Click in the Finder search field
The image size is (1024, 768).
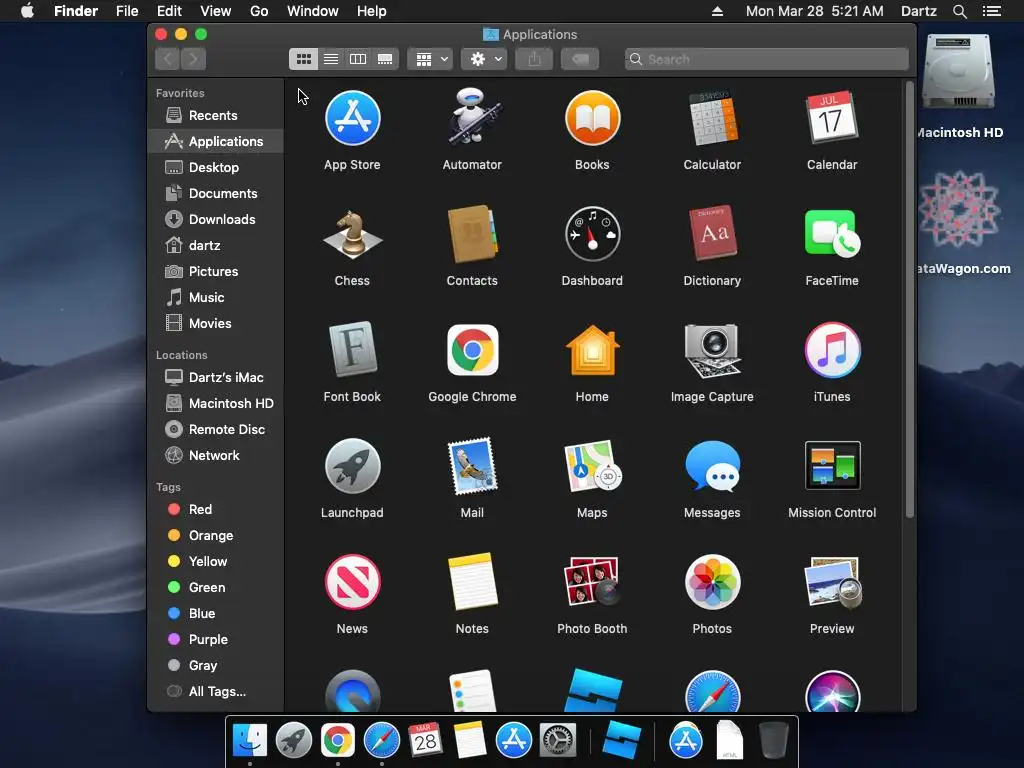coord(767,59)
